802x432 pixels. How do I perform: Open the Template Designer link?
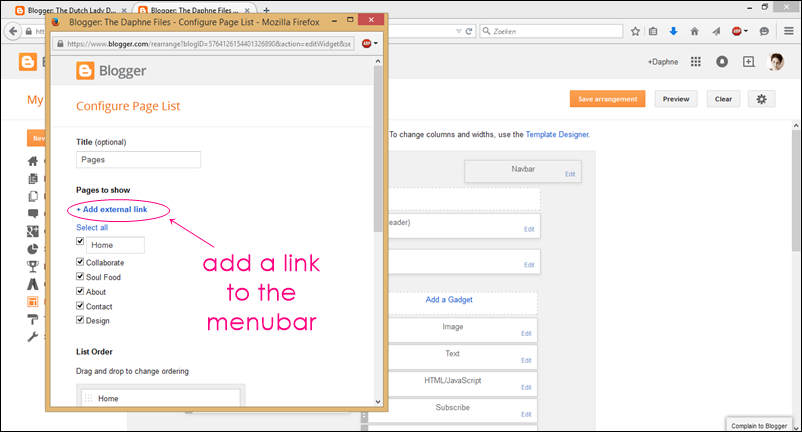pos(557,134)
